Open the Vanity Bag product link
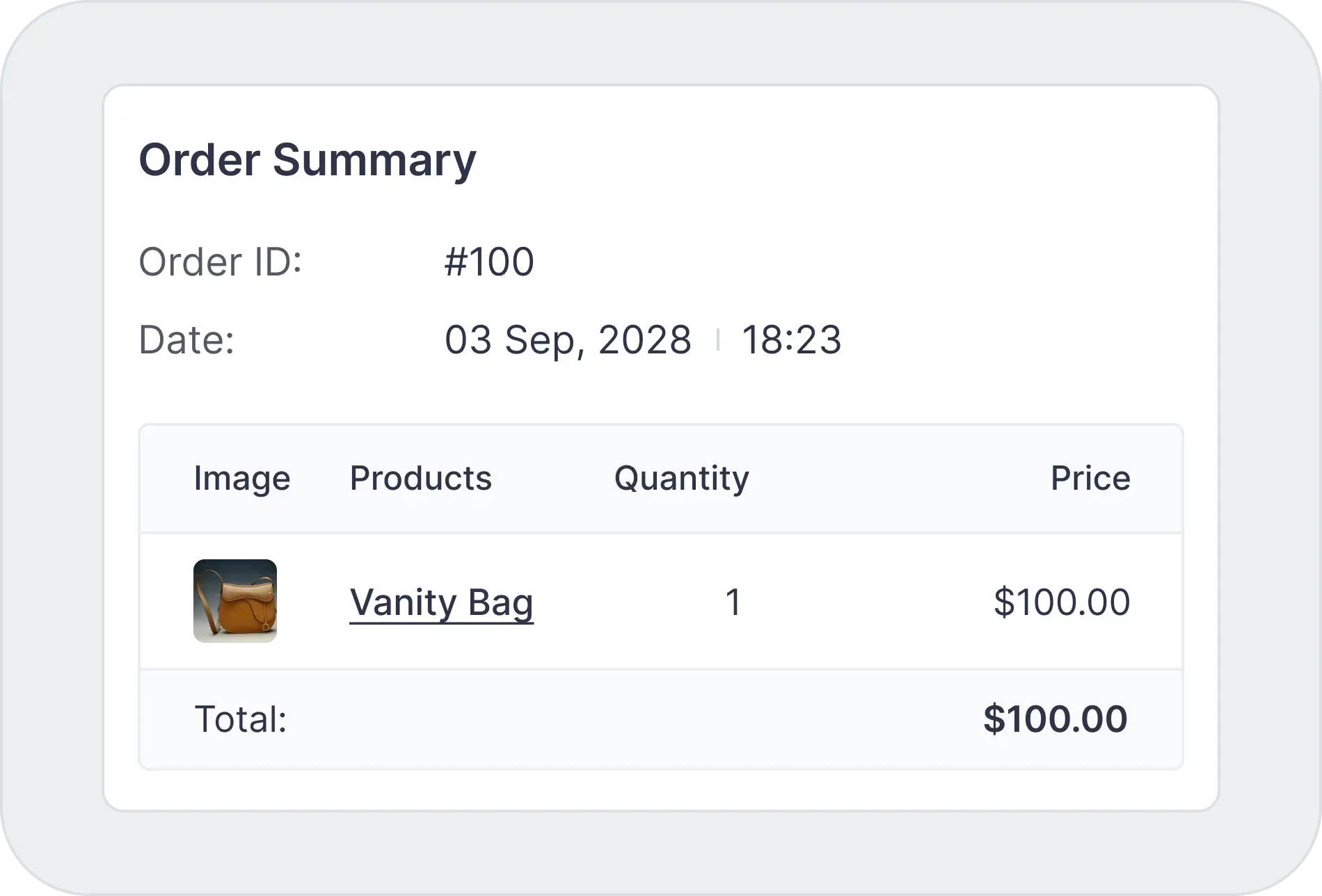Viewport: 1322px width, 896px height. point(441,602)
